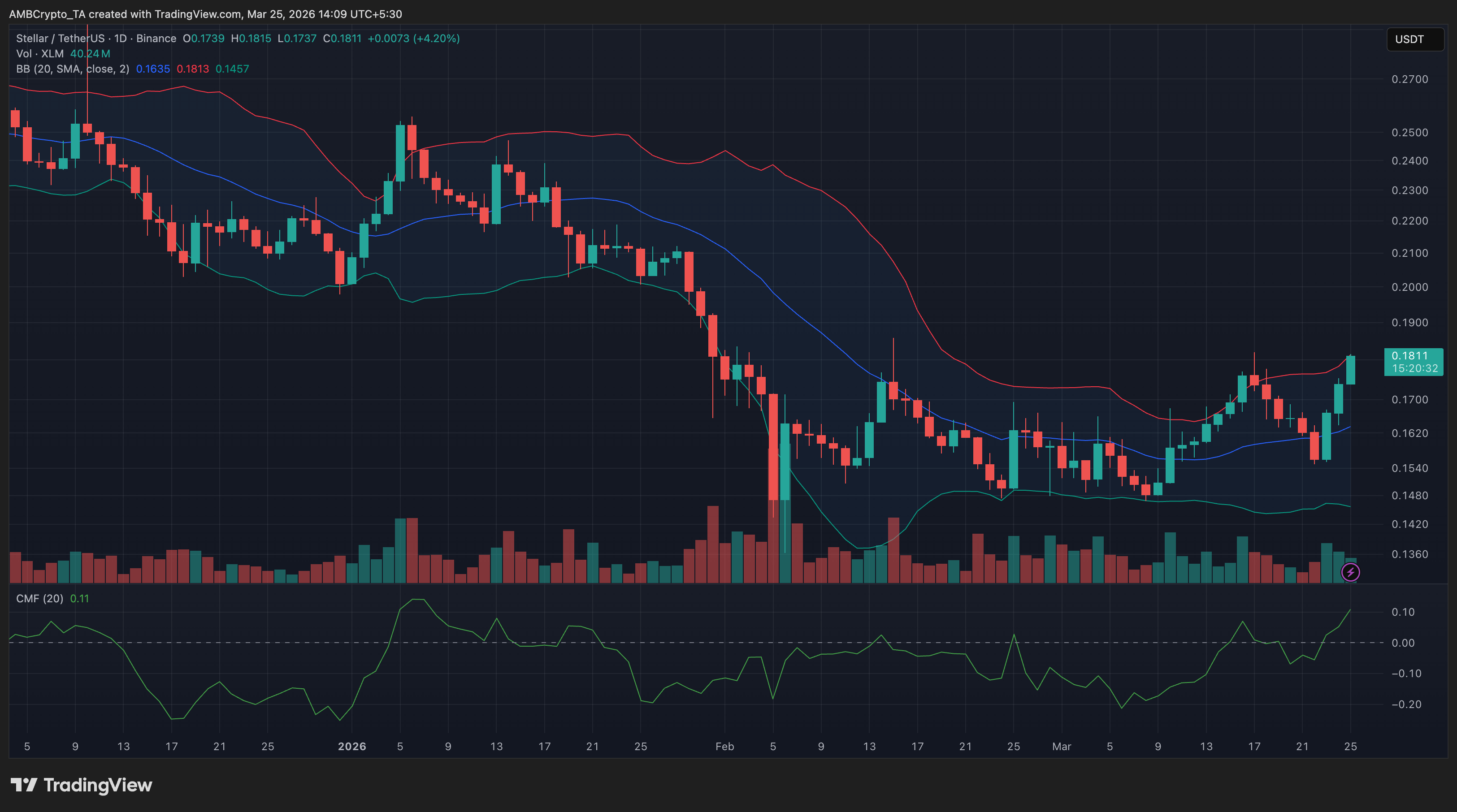Click the 0.2700 price axis label
Image resolution: width=1457 pixels, height=812 pixels.
pos(1409,79)
